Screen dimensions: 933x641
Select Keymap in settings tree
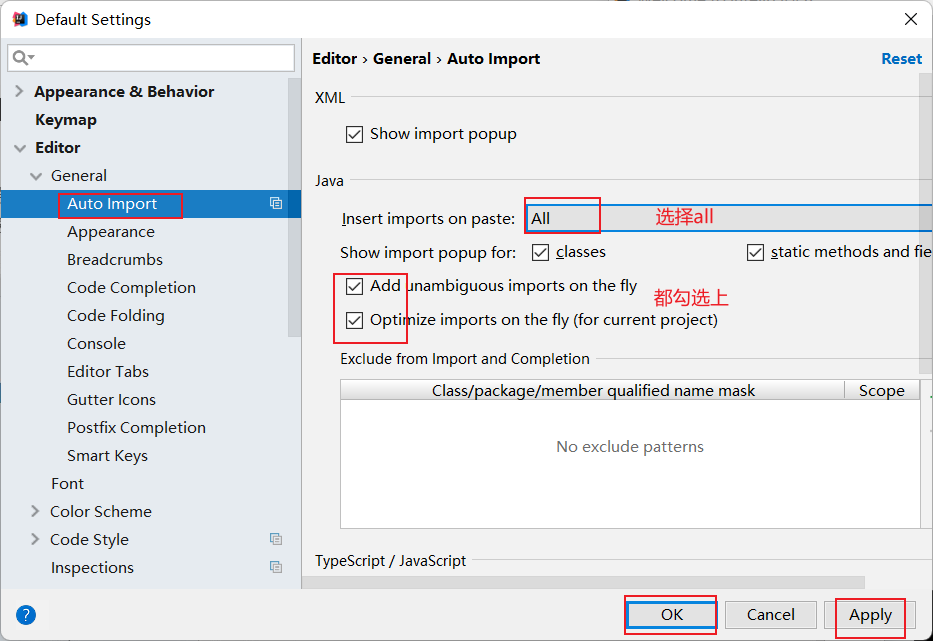(65, 120)
